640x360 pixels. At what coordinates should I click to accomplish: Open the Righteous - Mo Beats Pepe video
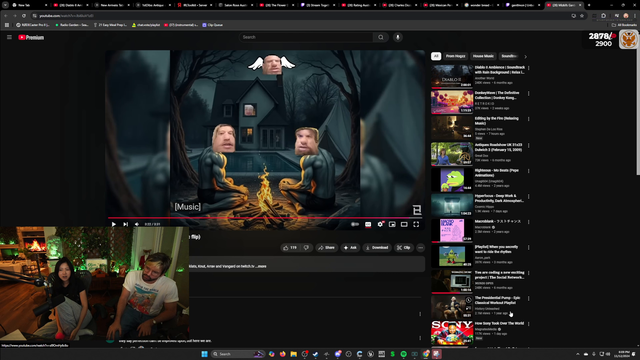point(452,179)
